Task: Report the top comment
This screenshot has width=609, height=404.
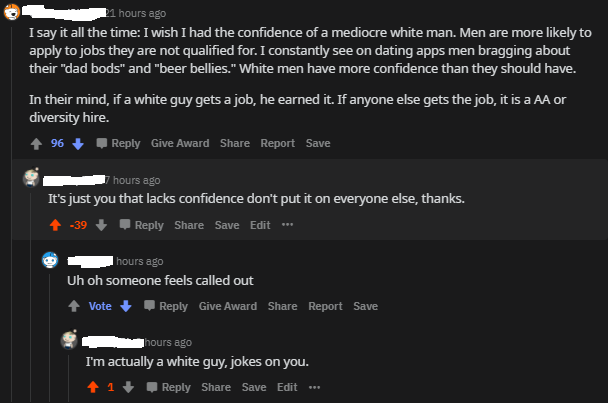Action: [x=277, y=144]
